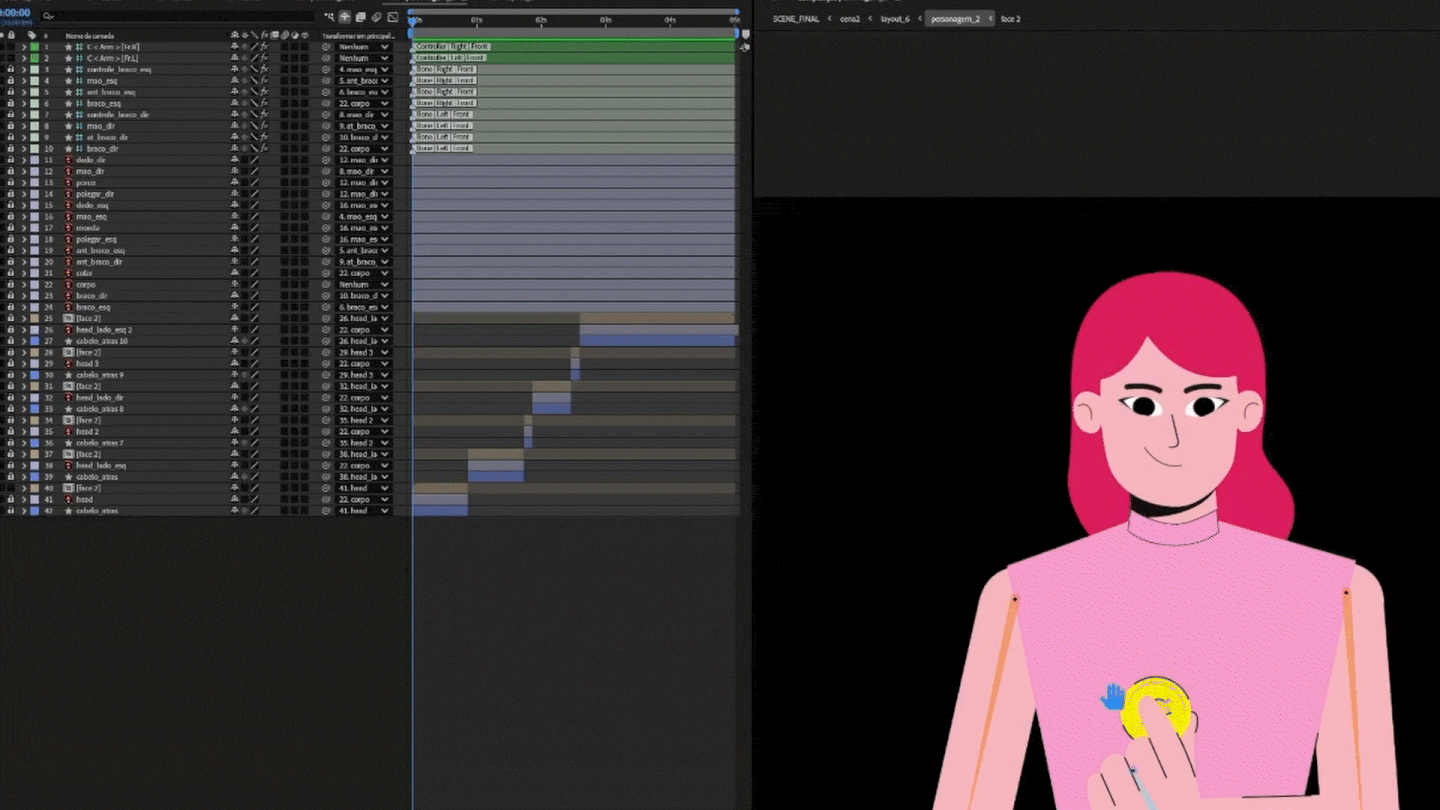1440x810 pixels.
Task: Click the 04s mark on time ruler
Action: click(670, 20)
